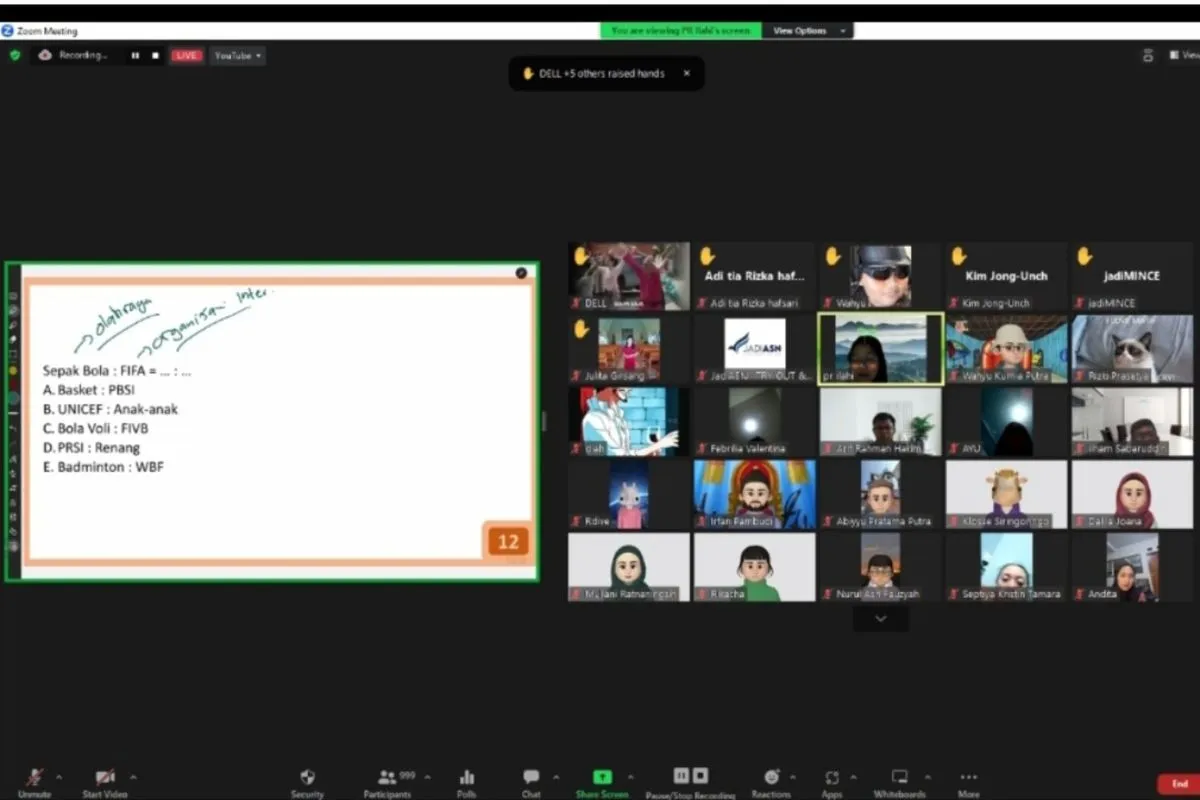Toggle Start Video camera
The image size is (1200, 800).
[105, 778]
